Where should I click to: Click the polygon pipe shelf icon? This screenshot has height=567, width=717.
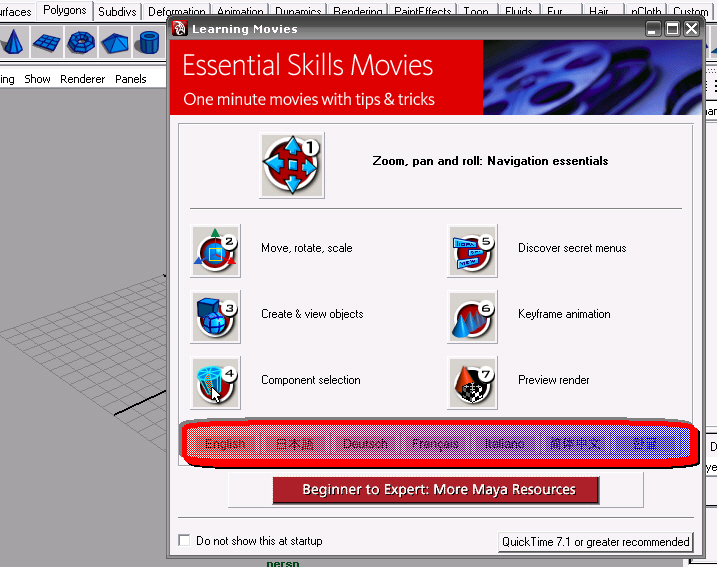pyautogui.click(x=149, y=42)
